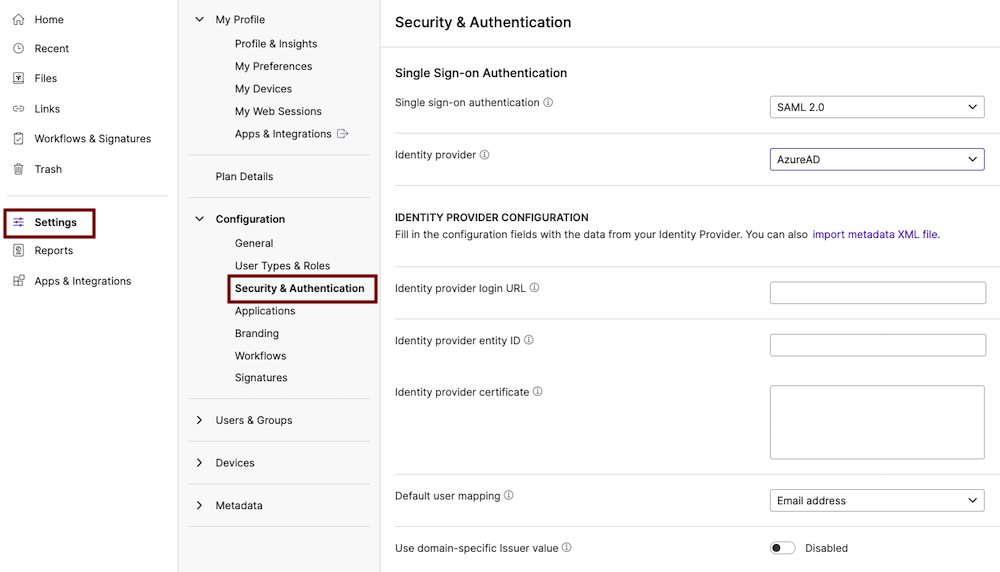1000x572 pixels.
Task: Click the Trash bin icon
Action: click(x=18, y=169)
